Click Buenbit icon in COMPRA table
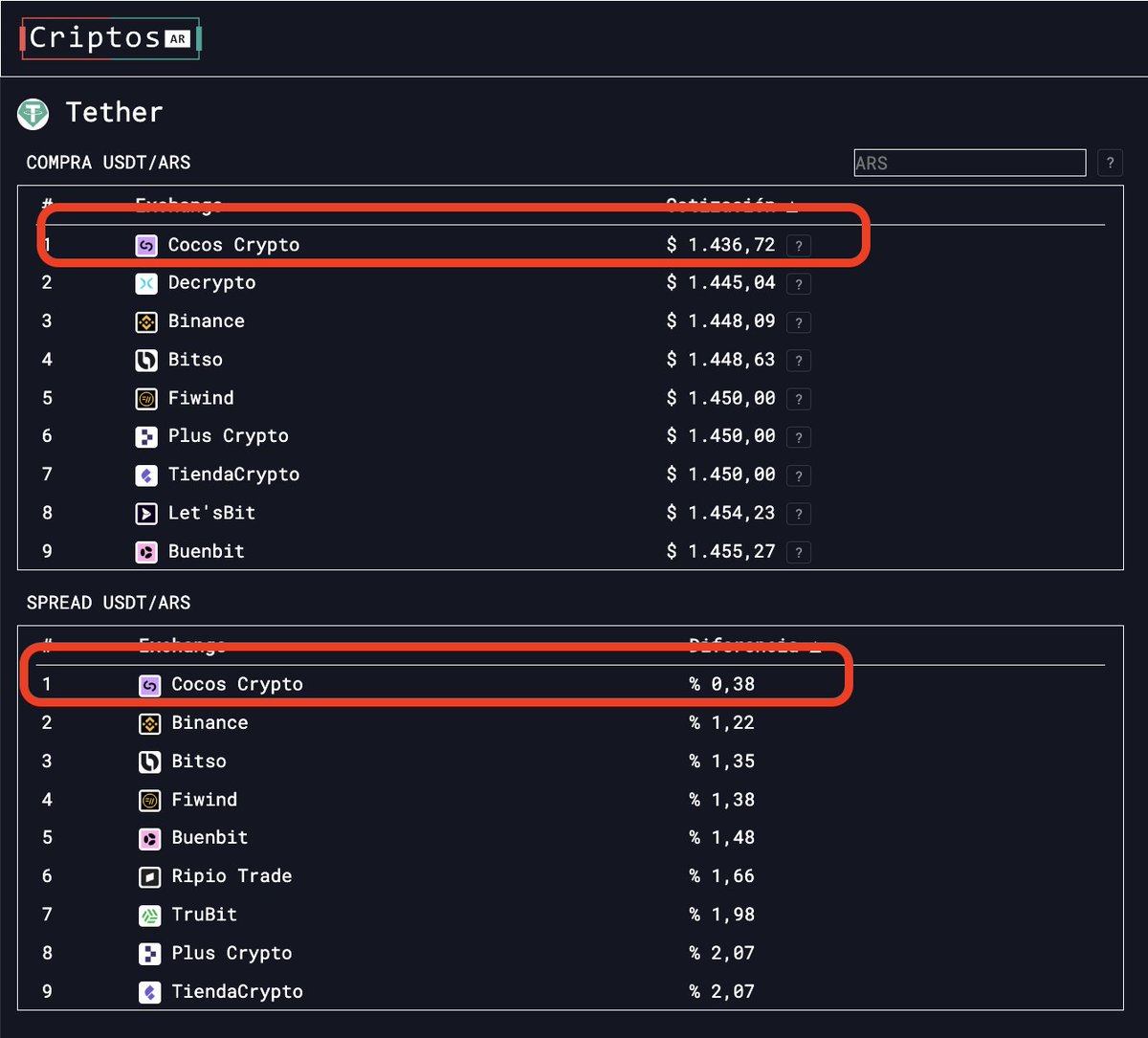 (x=145, y=551)
